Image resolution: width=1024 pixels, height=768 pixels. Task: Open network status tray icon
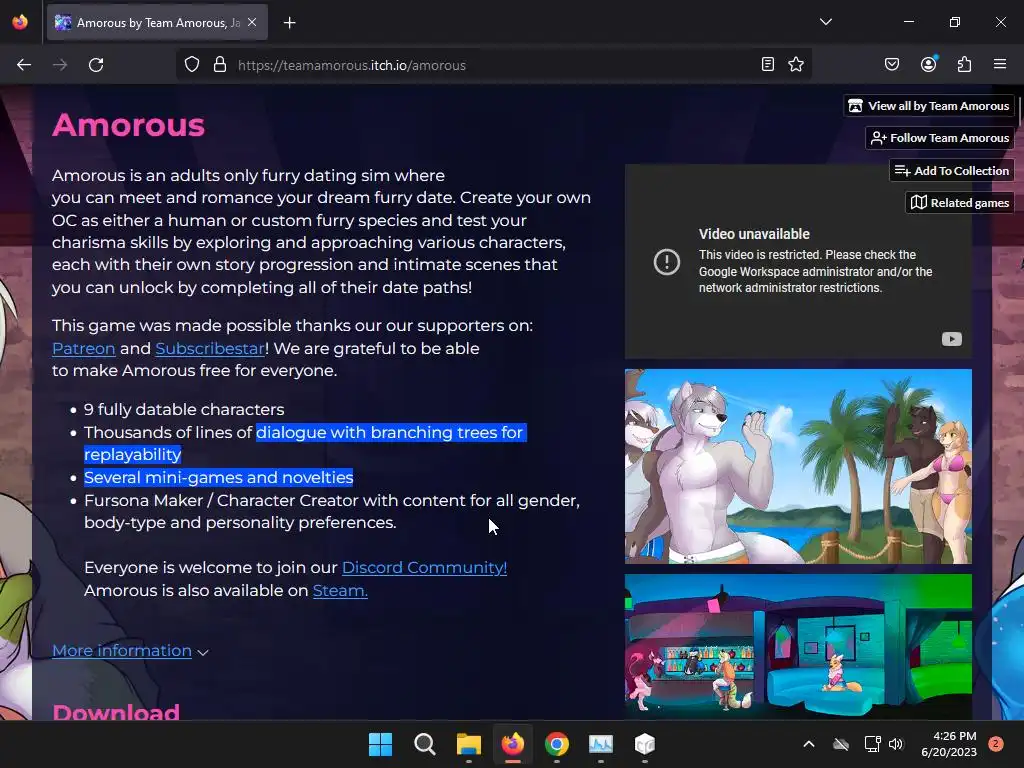coord(872,744)
